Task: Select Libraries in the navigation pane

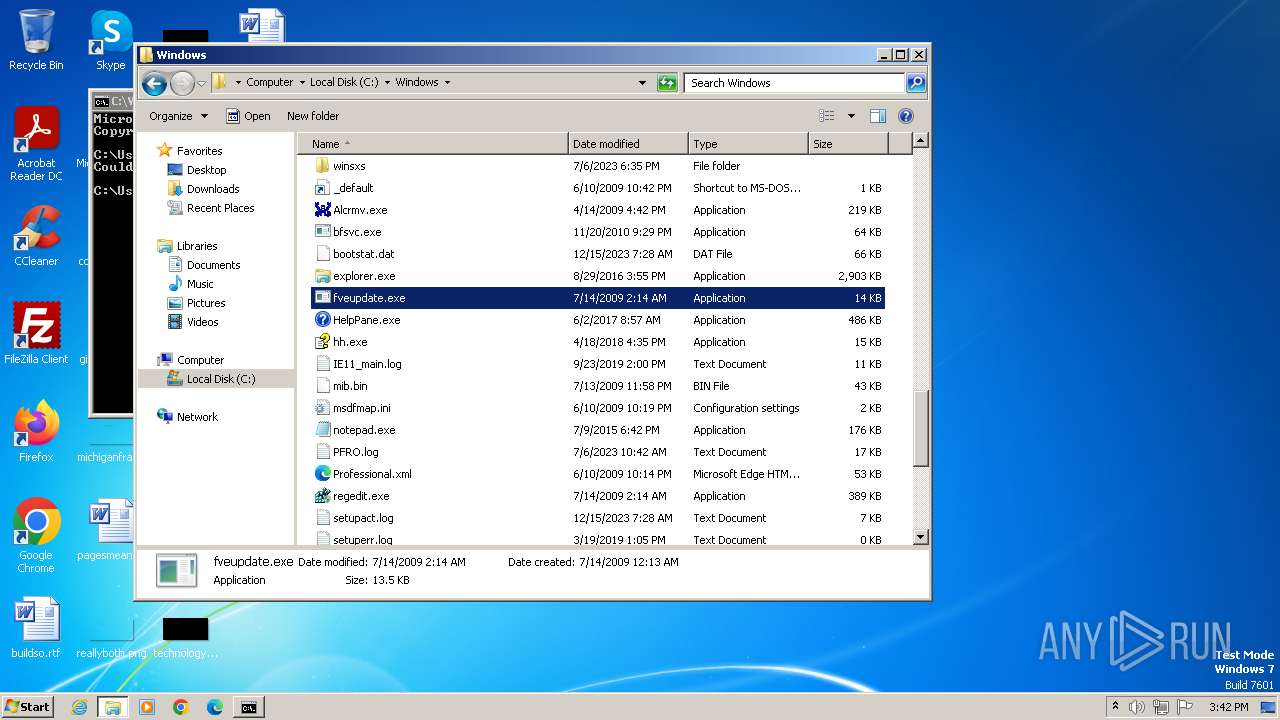Action: coord(197,246)
